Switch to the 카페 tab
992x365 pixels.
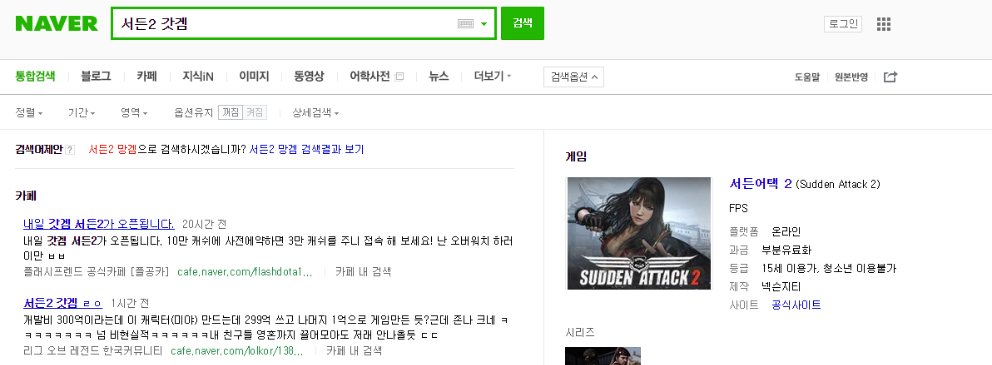(x=147, y=77)
